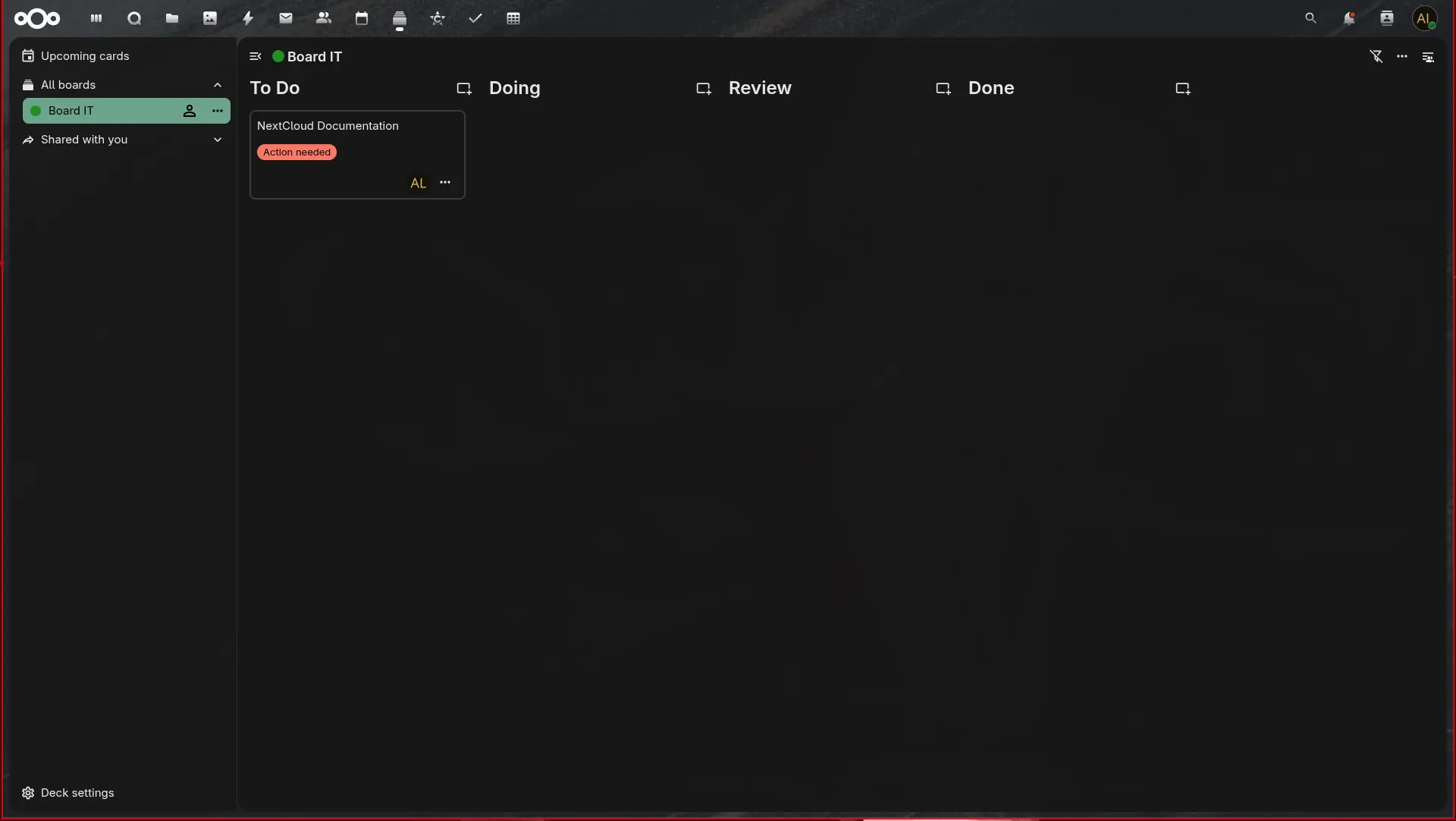The width and height of the screenshot is (1456, 821).
Task: Open the Files folder icon in top bar
Action: 172,18
